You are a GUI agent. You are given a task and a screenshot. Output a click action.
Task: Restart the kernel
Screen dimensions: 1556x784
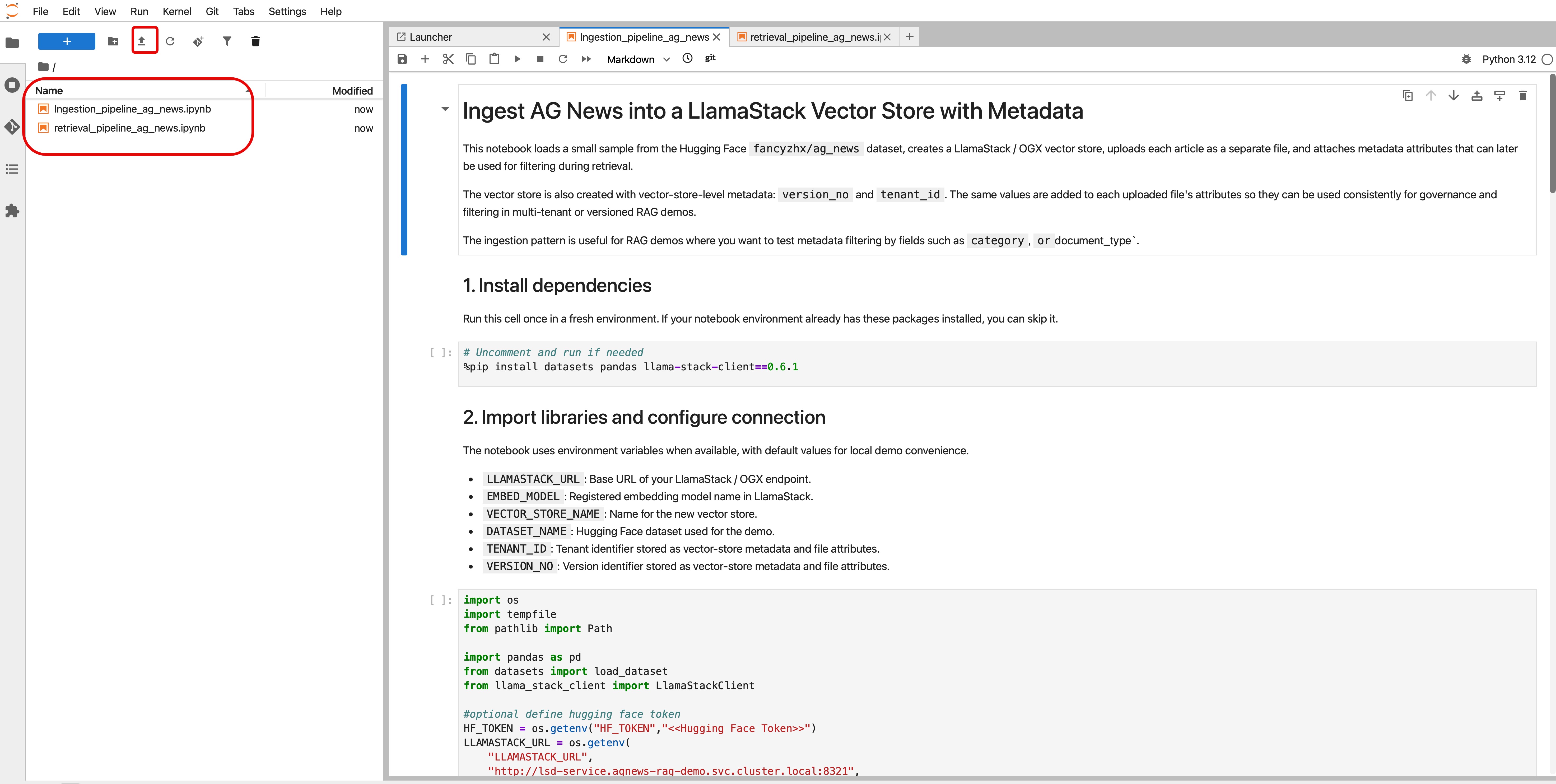tap(563, 59)
